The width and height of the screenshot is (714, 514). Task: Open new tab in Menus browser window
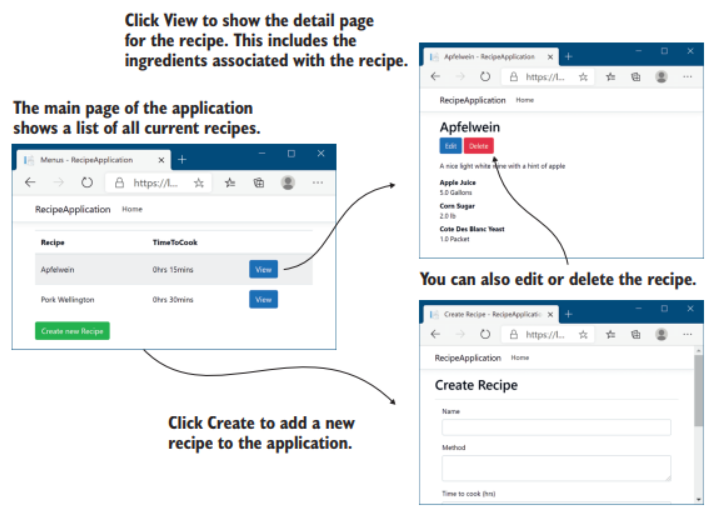coord(182,159)
